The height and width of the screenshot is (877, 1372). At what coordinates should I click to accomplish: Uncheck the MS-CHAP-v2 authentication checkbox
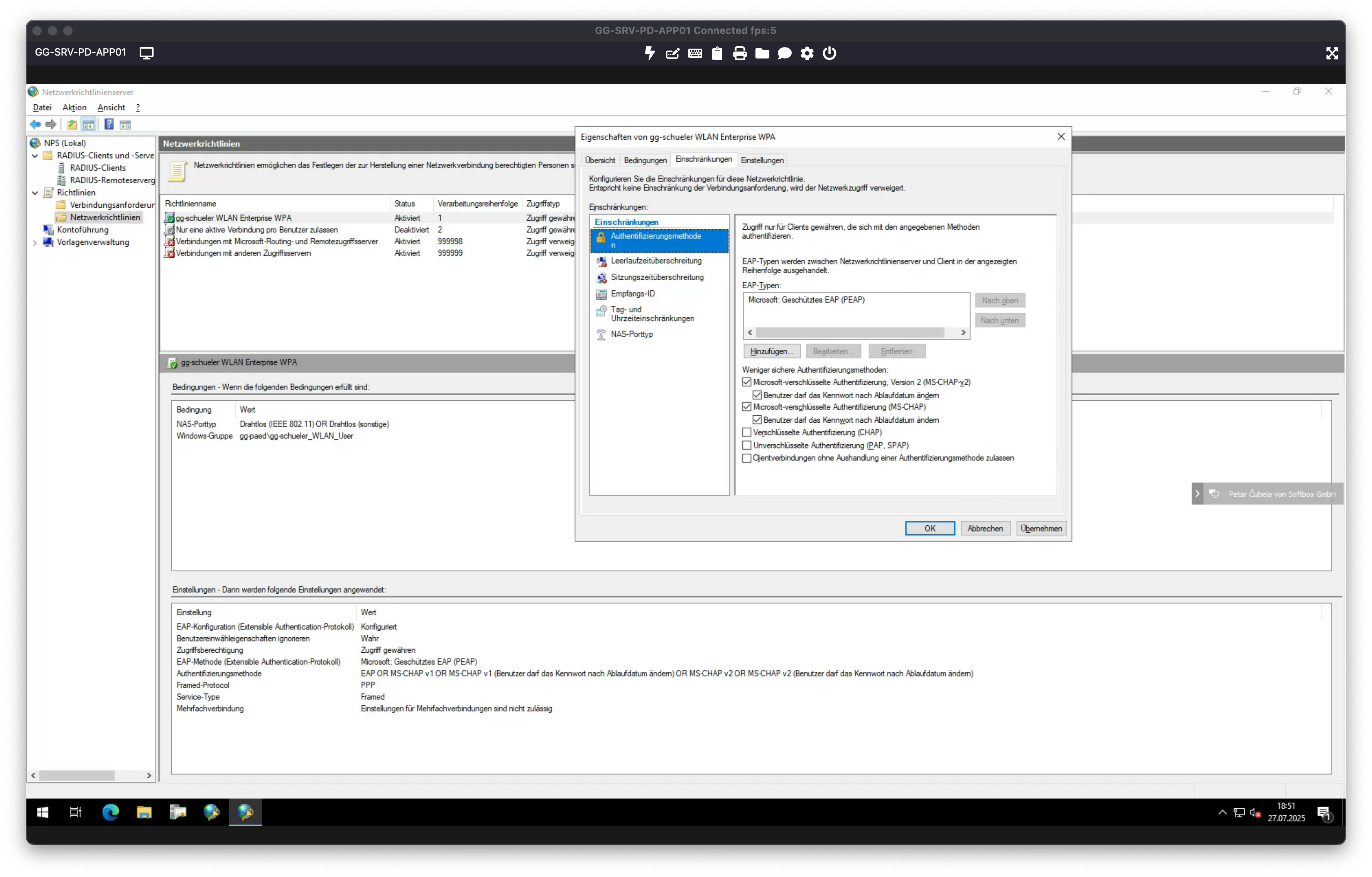[x=747, y=383]
